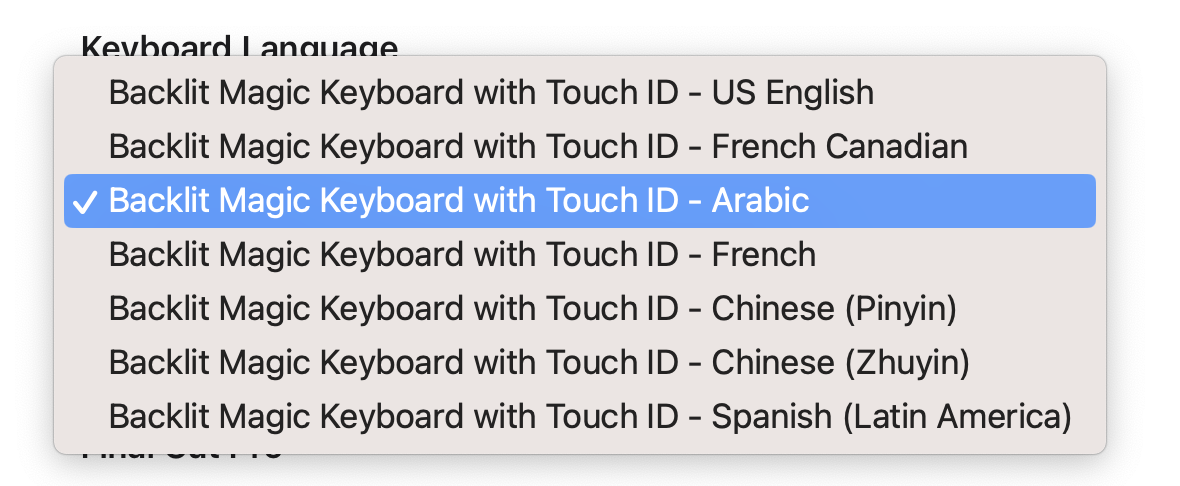Set the keyboard to Pinyin Chinese
The height and width of the screenshot is (486, 1180).
point(532,309)
